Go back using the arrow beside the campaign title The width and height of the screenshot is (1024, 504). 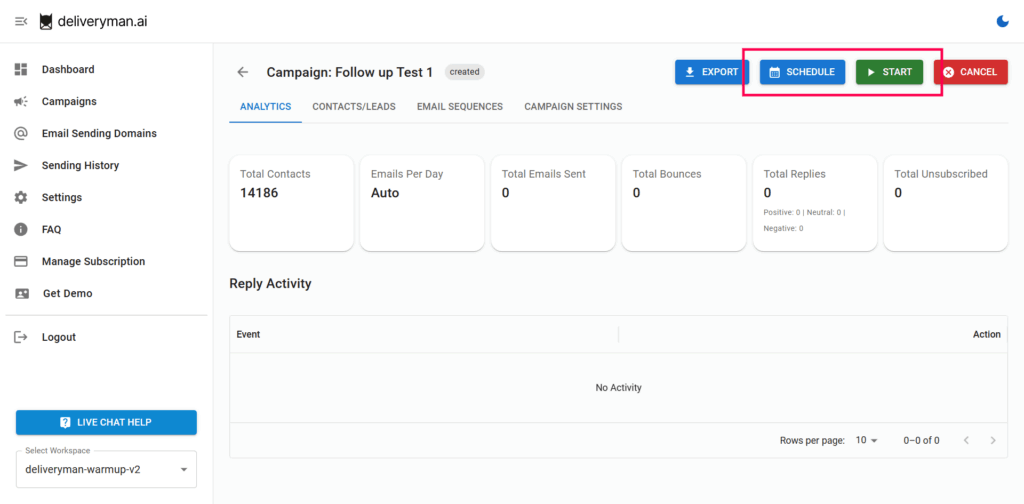point(242,72)
